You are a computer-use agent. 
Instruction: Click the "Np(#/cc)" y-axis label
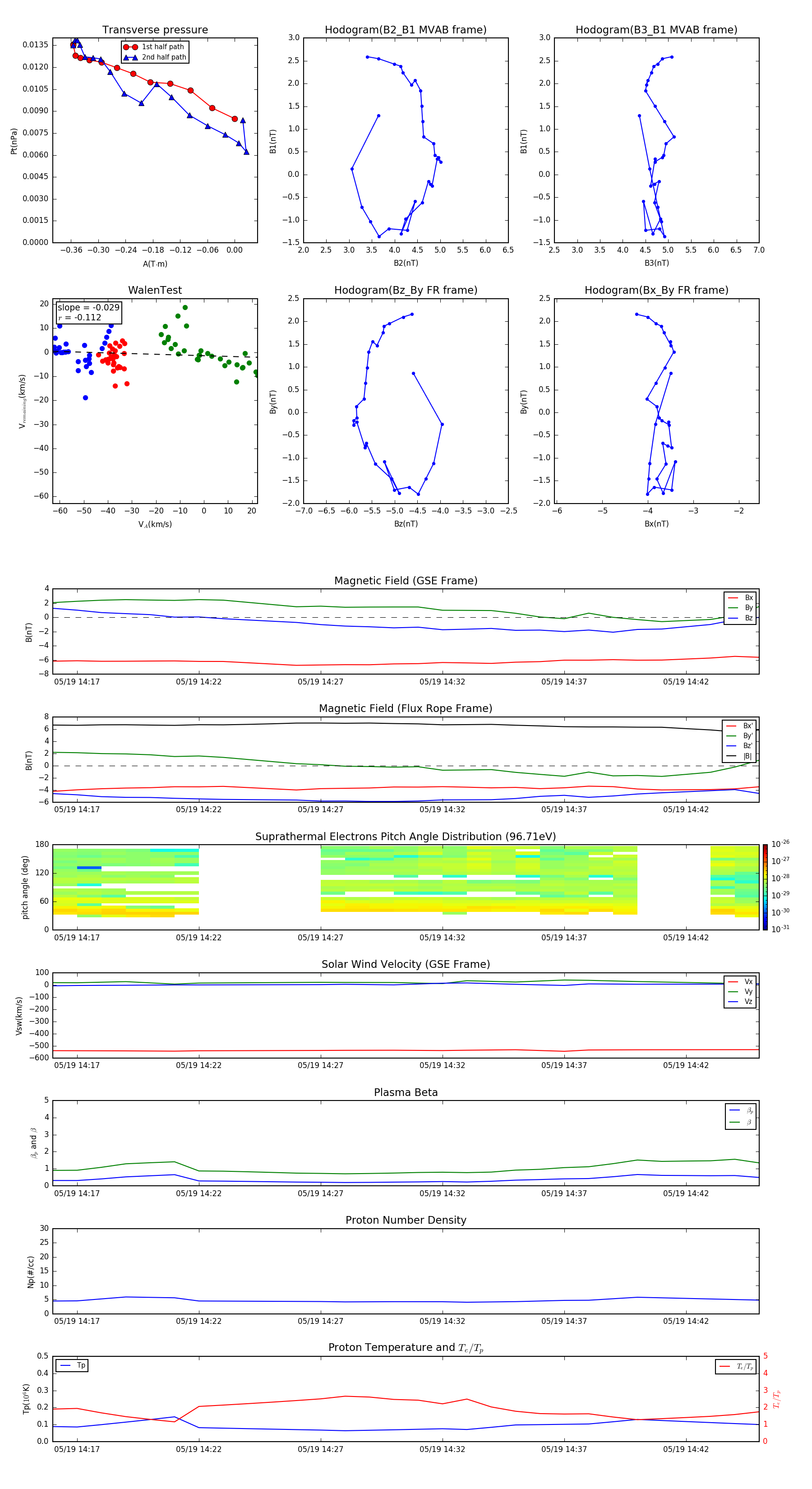coord(31,1272)
